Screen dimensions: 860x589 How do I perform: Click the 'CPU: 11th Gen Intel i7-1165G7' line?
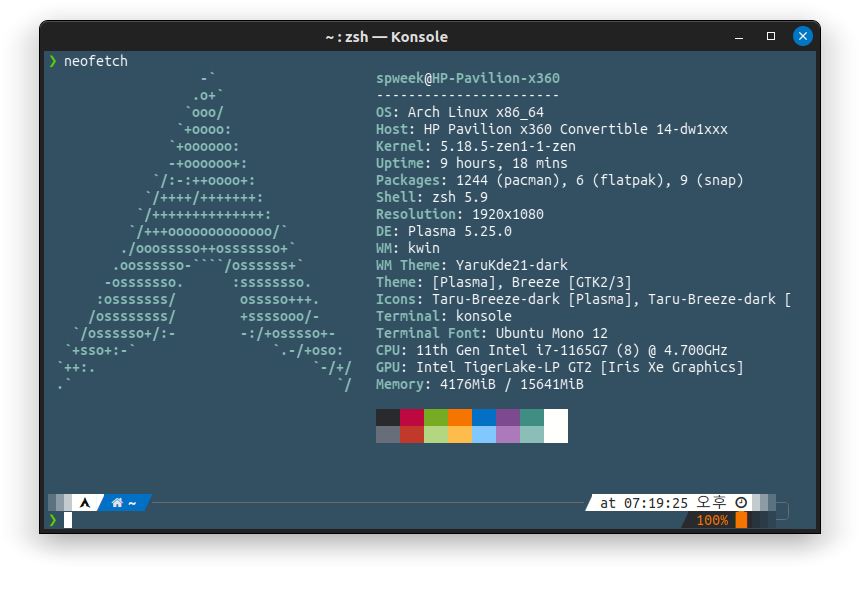pos(552,350)
